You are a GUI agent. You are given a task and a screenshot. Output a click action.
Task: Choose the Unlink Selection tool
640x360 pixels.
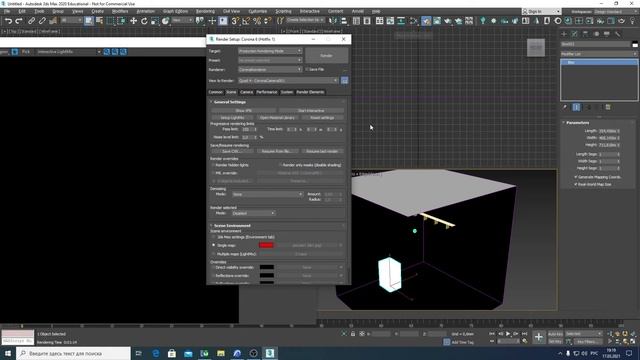coord(42,21)
